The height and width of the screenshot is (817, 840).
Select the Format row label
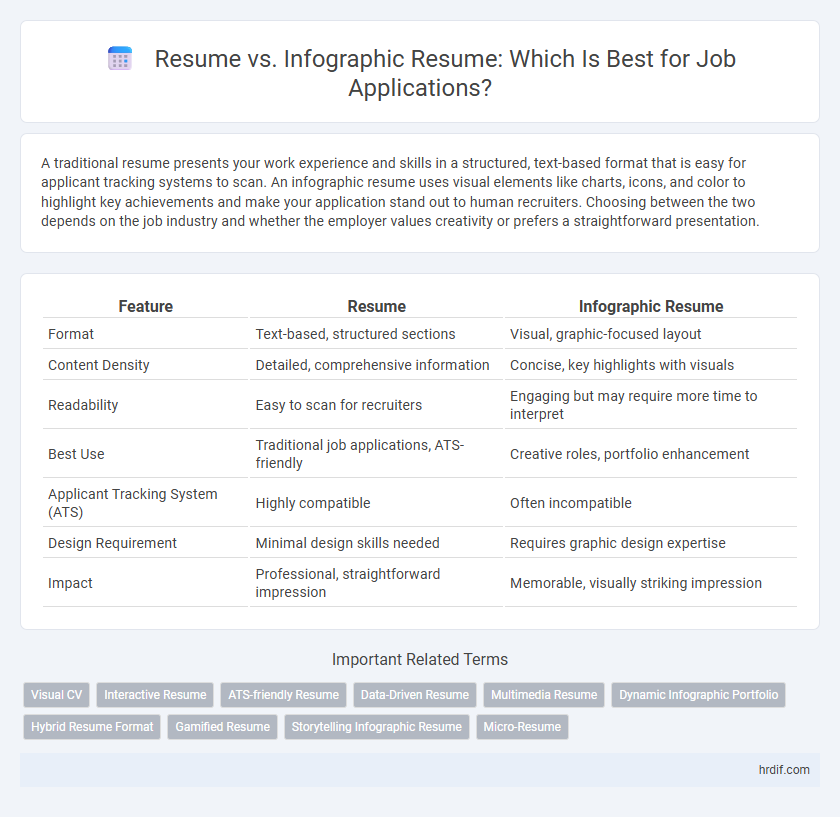pos(71,334)
